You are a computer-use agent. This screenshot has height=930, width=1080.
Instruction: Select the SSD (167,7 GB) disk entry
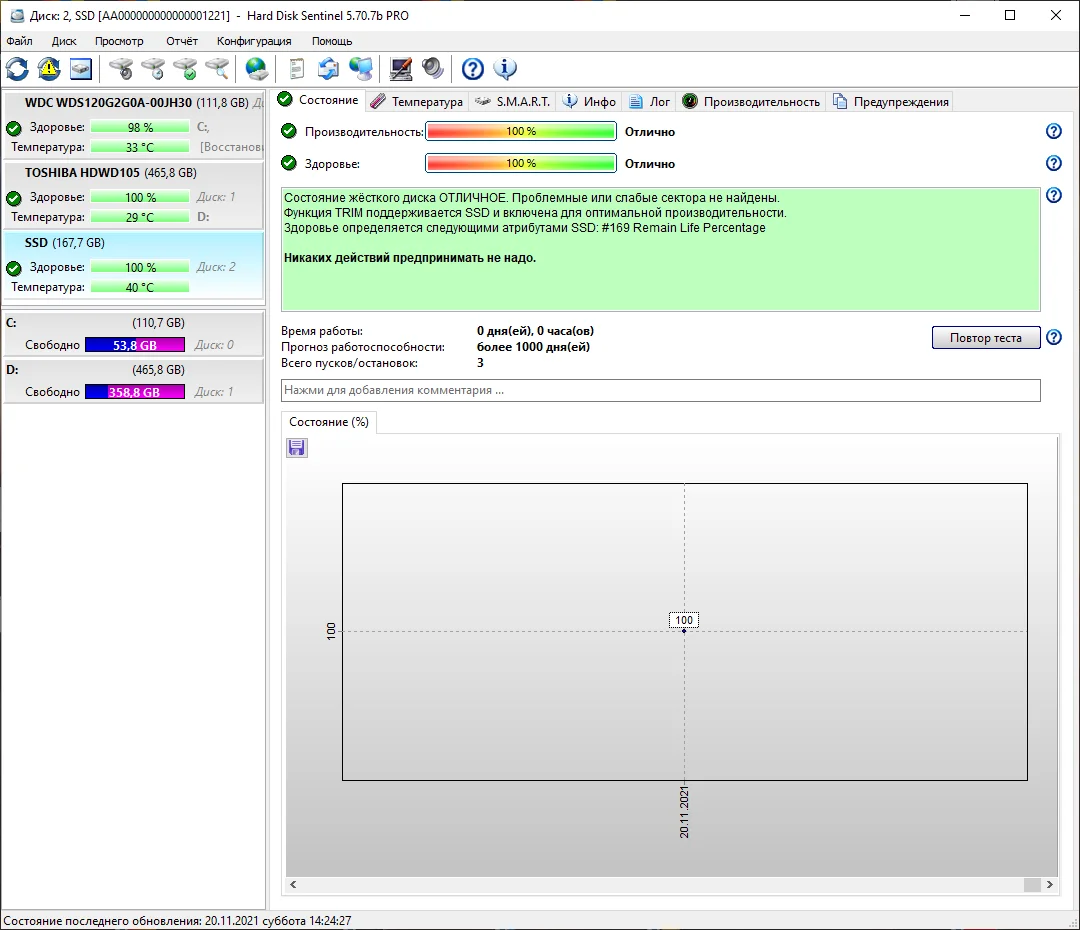pyautogui.click(x=134, y=265)
